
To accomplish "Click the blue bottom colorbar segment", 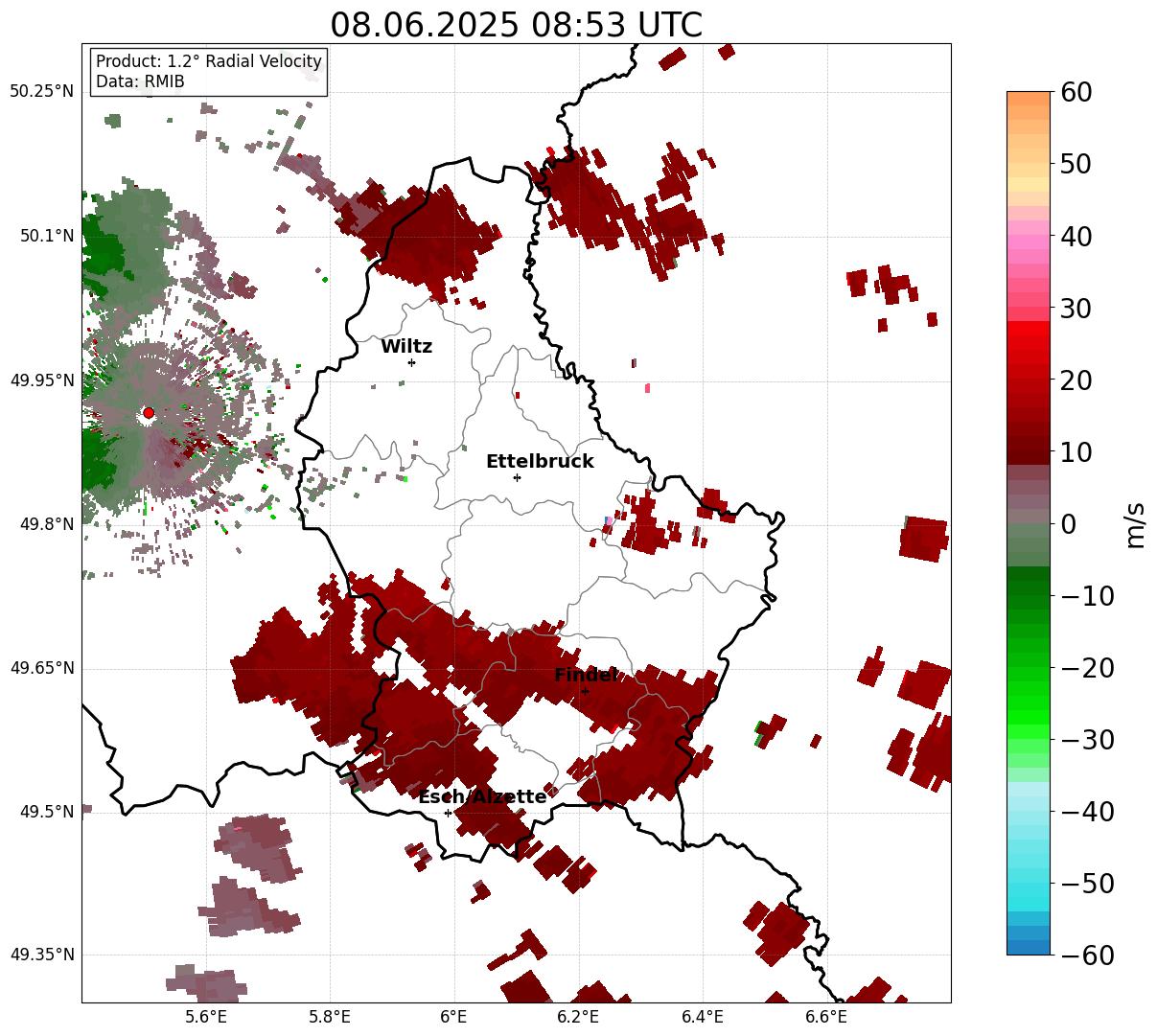I will click(x=1029, y=947).
